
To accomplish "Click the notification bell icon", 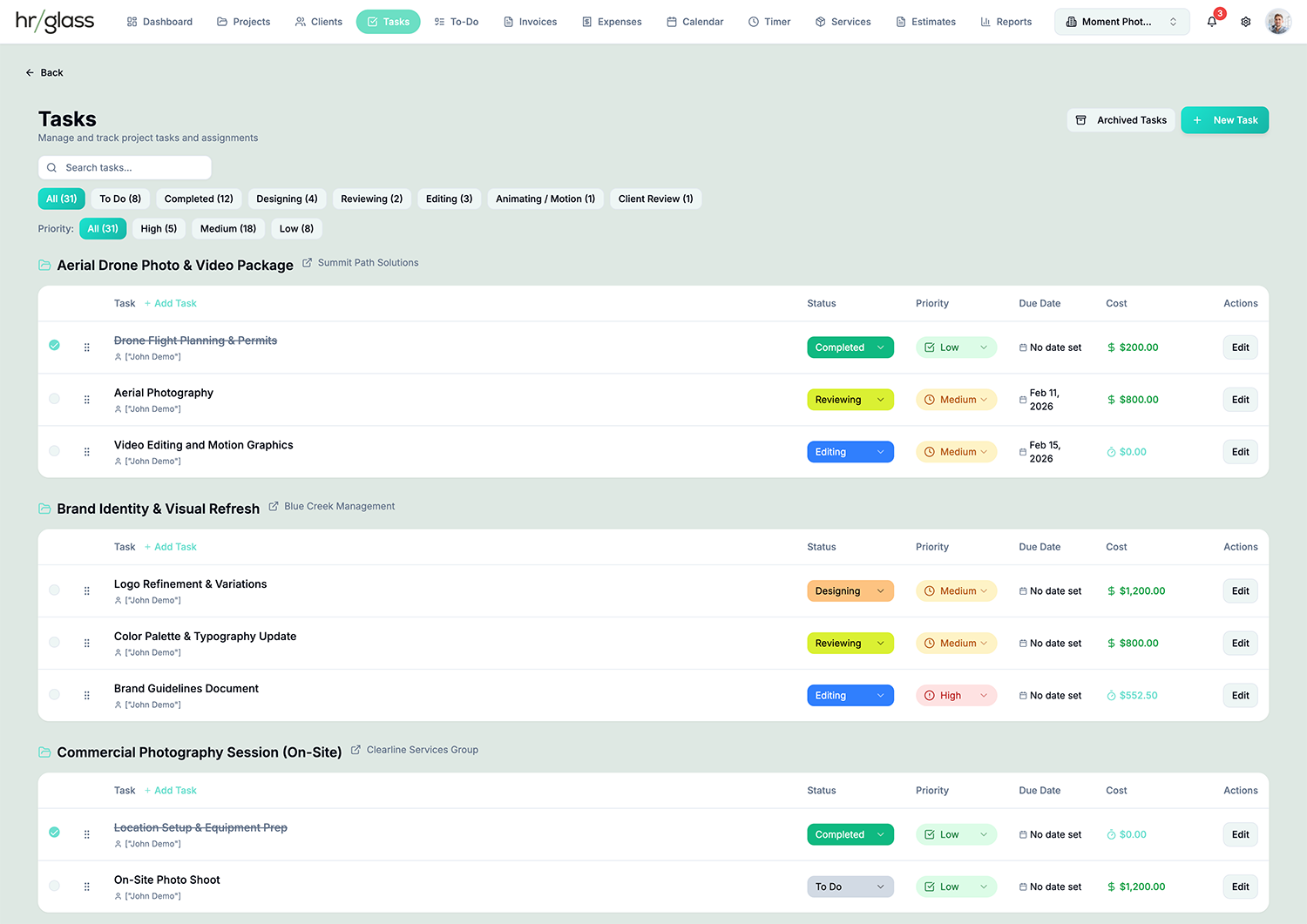I will coord(1212,22).
